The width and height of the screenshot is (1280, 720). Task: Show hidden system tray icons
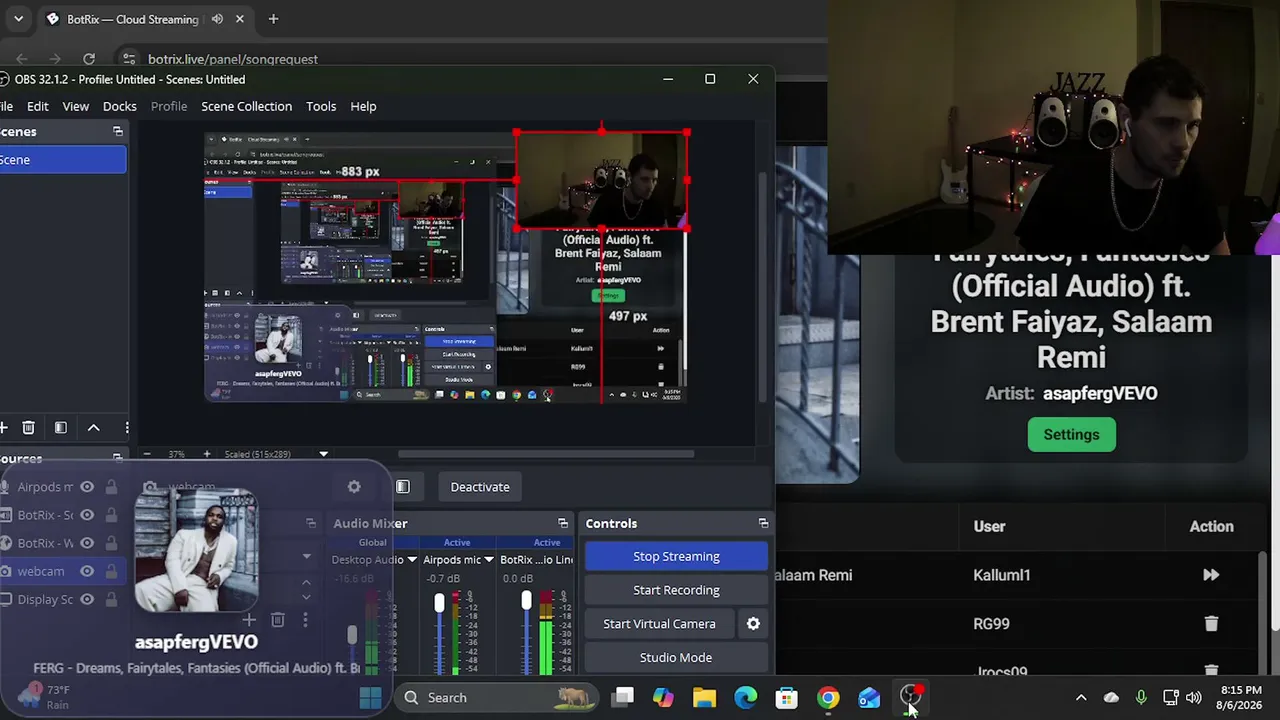click(x=1081, y=698)
